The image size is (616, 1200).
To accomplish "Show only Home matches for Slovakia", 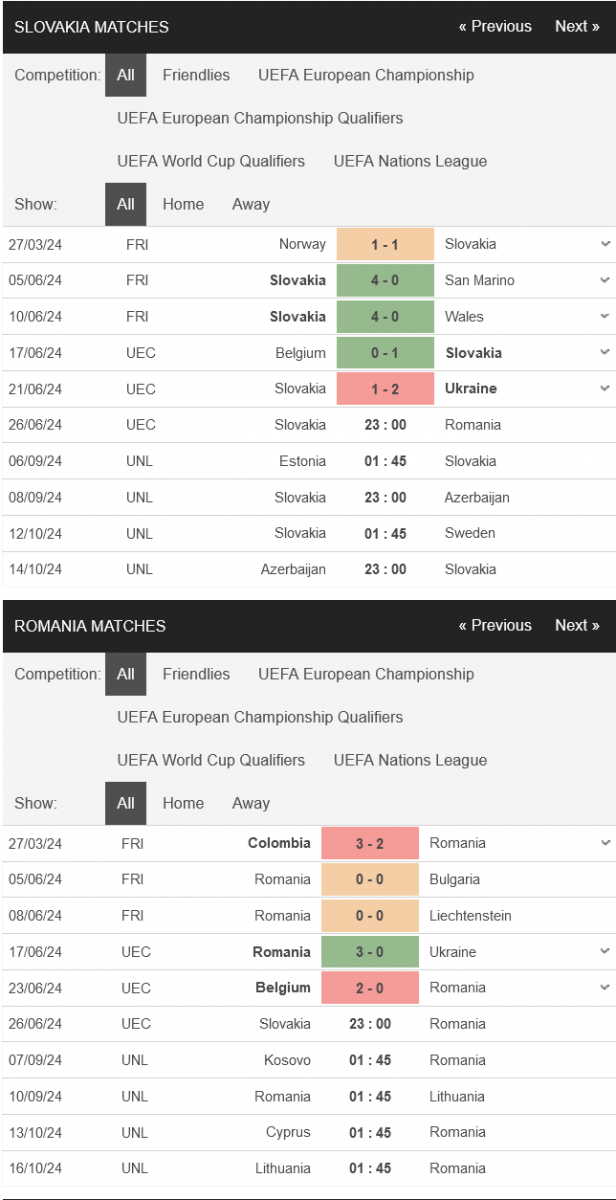I will [x=183, y=204].
